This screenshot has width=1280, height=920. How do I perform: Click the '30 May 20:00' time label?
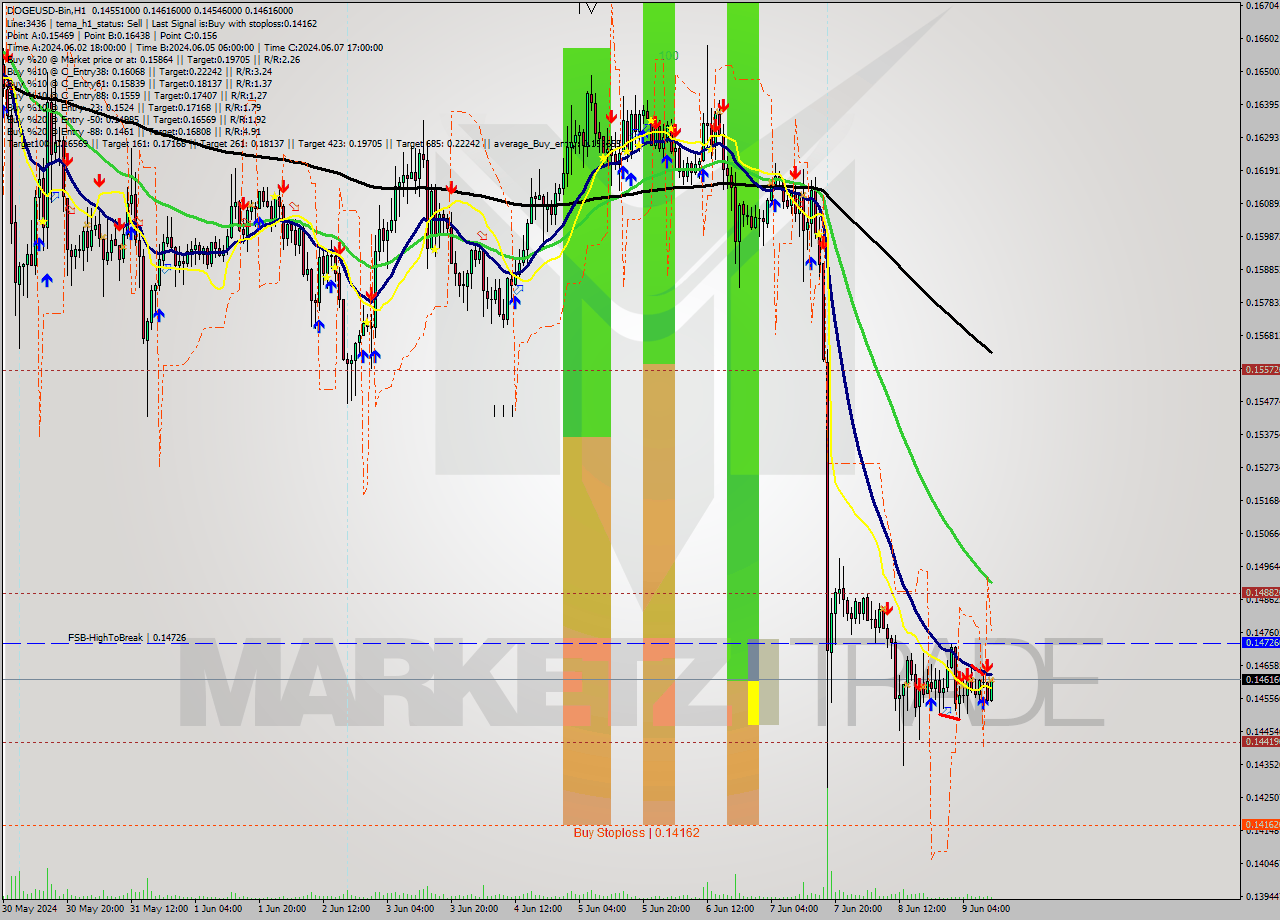pos(93,909)
